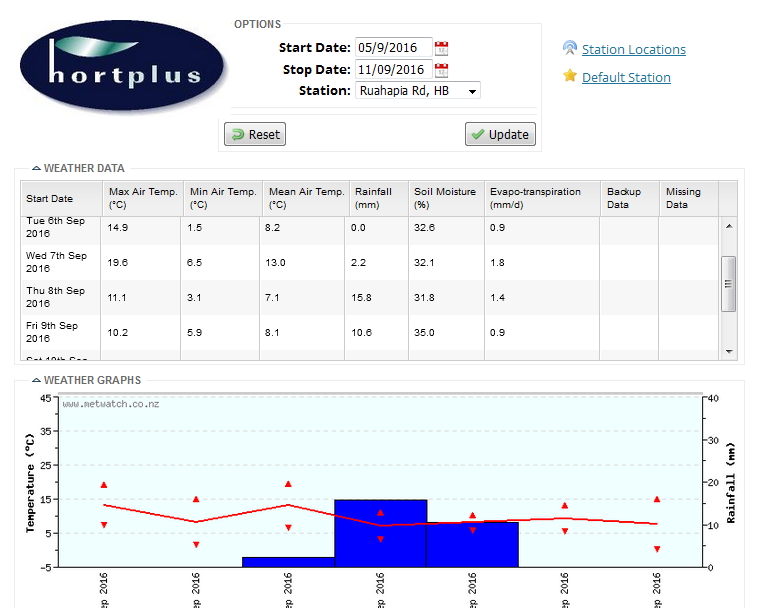Sort by the Start Date column header
The image size is (758, 612).
[x=61, y=199]
